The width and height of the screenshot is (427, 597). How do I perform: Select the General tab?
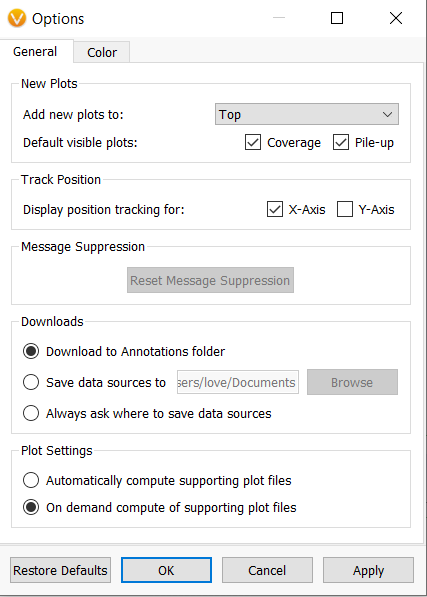35,51
